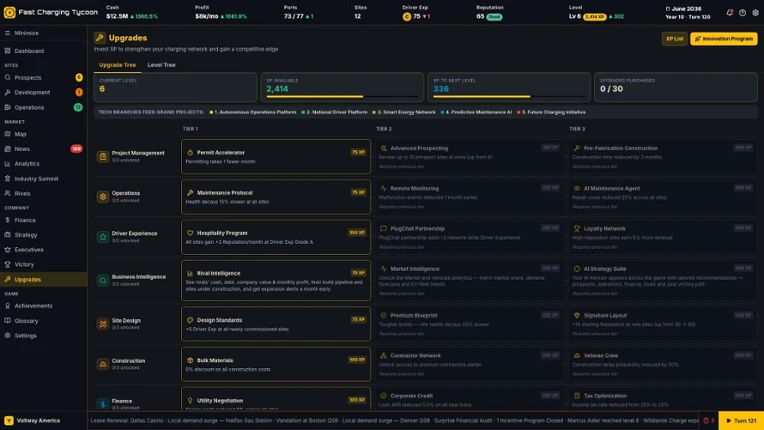Open Strategy page
The width and height of the screenshot is (764, 430).
click(43, 235)
